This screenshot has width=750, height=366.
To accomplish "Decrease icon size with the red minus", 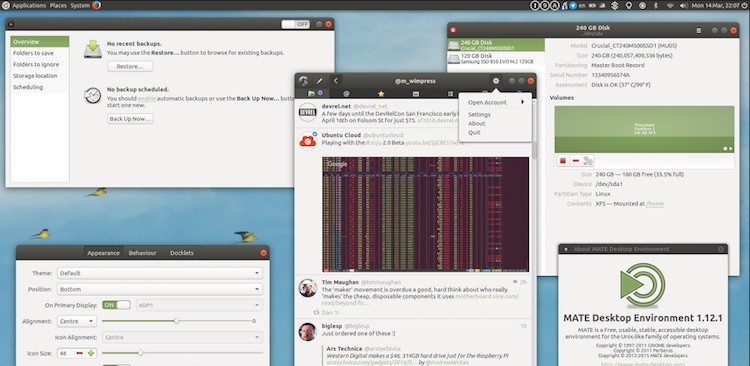I will point(79,353).
